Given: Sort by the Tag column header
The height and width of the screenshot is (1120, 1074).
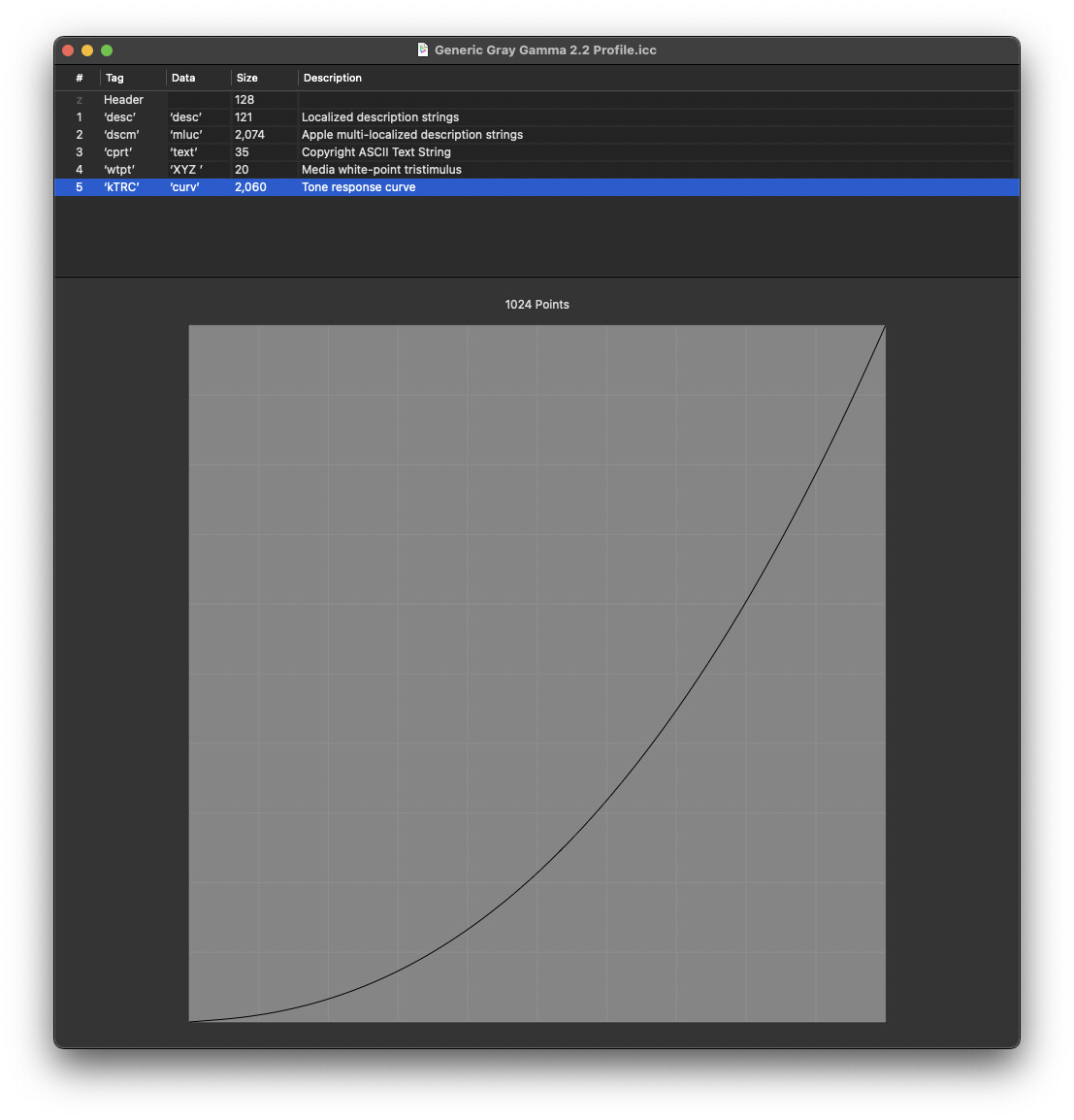Looking at the screenshot, I should (133, 78).
